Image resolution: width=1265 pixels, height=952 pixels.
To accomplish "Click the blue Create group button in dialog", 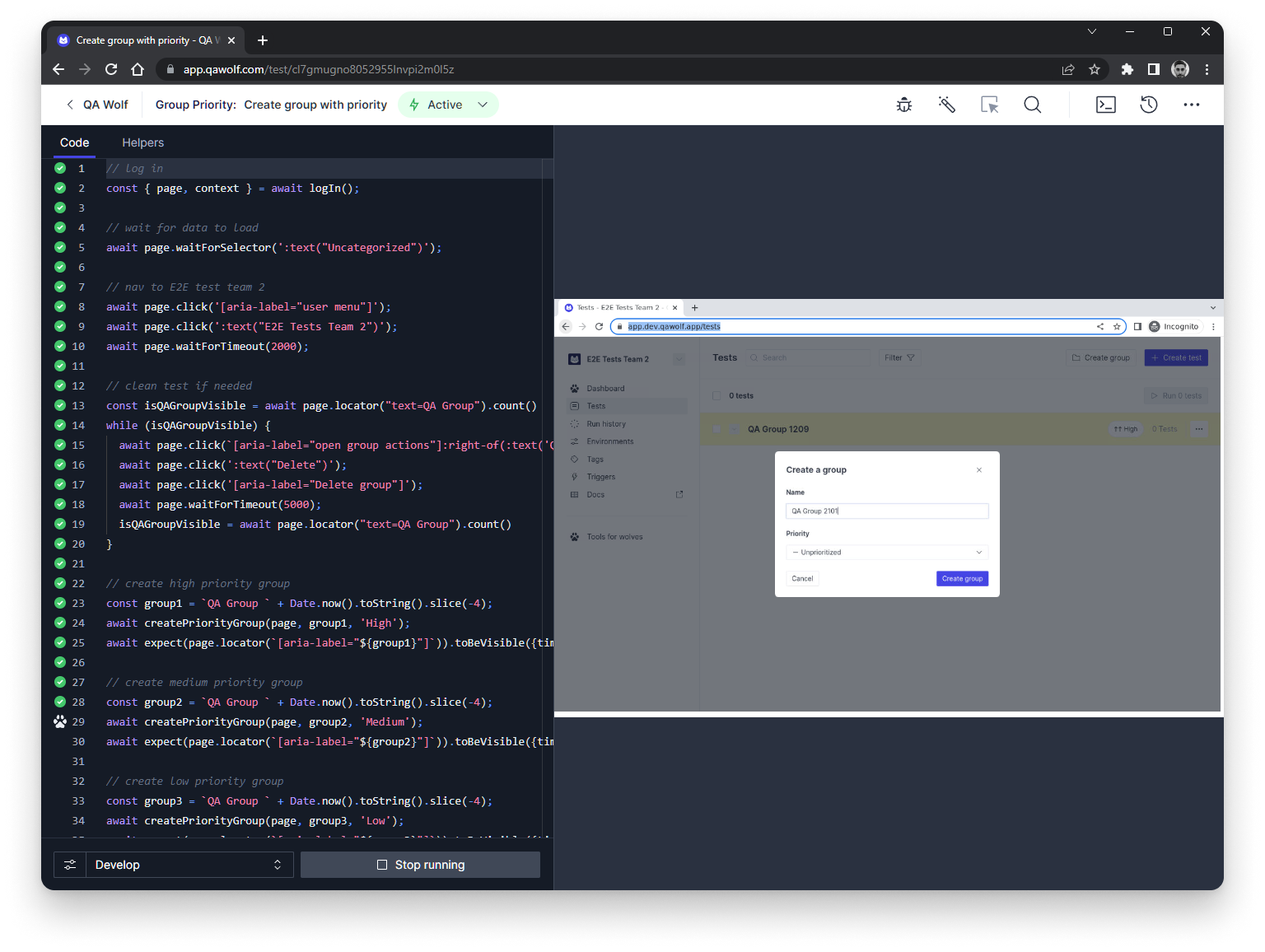I will coord(962,579).
